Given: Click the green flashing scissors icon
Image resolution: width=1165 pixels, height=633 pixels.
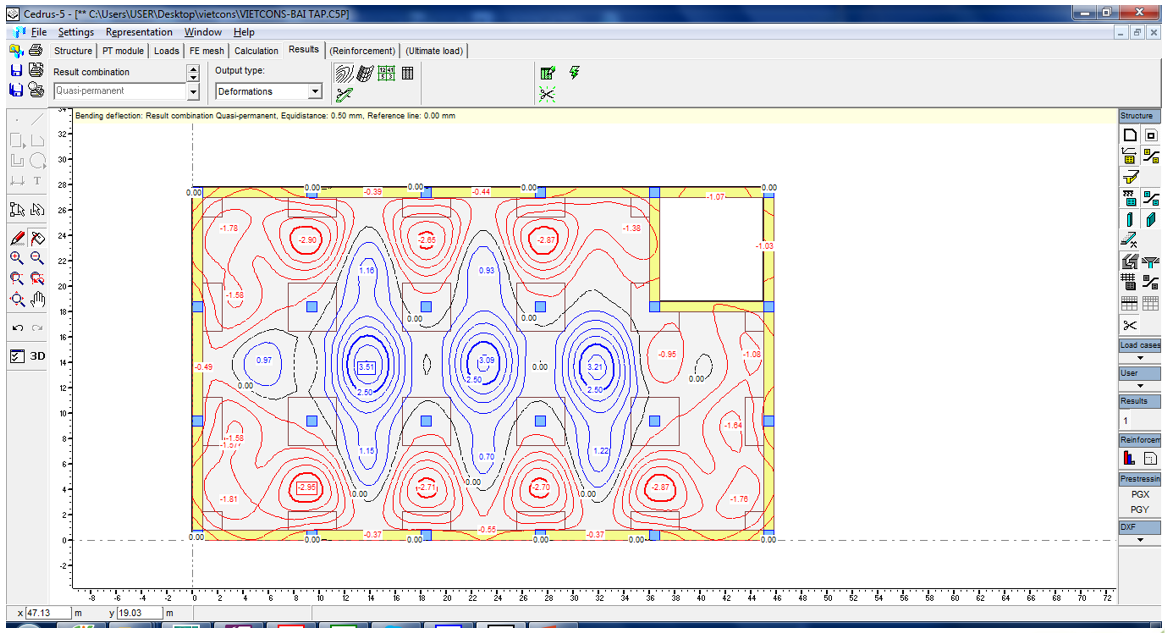Looking at the screenshot, I should [x=548, y=94].
